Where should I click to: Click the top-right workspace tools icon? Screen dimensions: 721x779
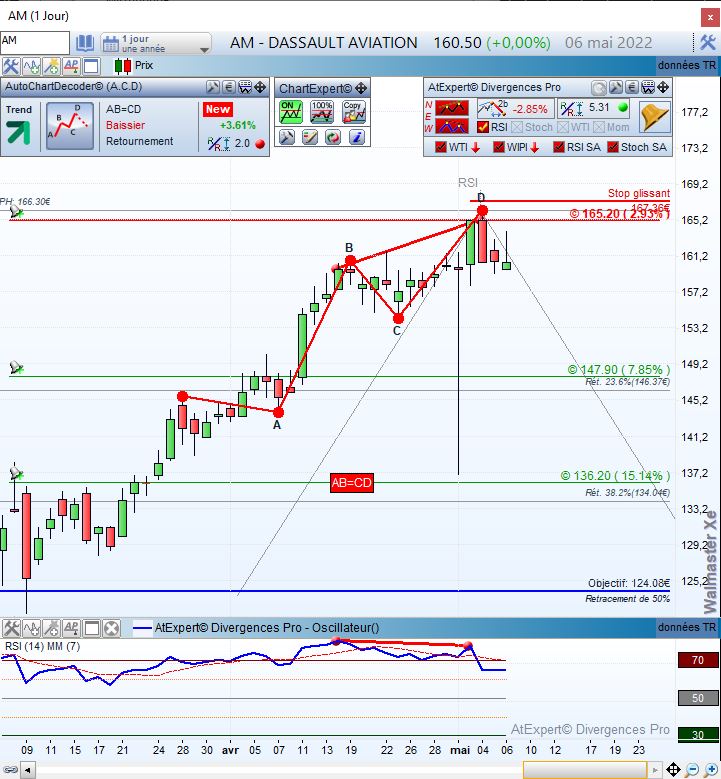(708, 43)
